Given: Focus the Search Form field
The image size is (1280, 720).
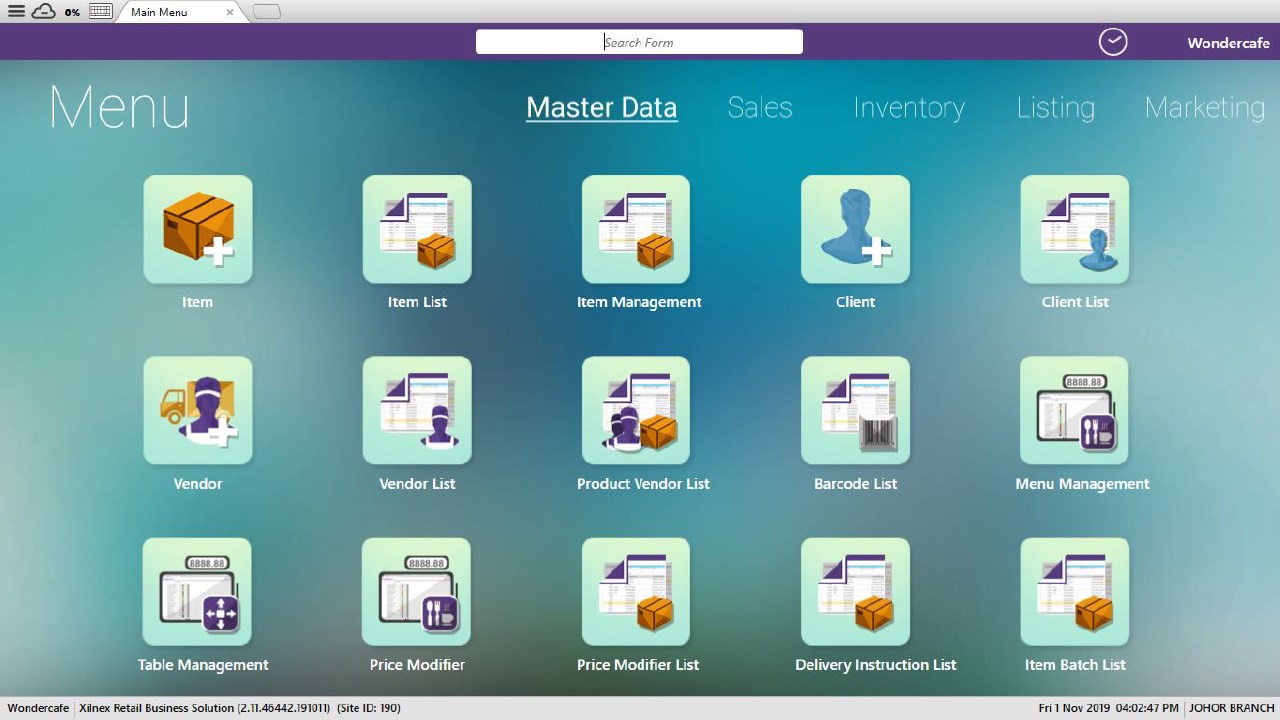Looking at the screenshot, I should tap(639, 42).
